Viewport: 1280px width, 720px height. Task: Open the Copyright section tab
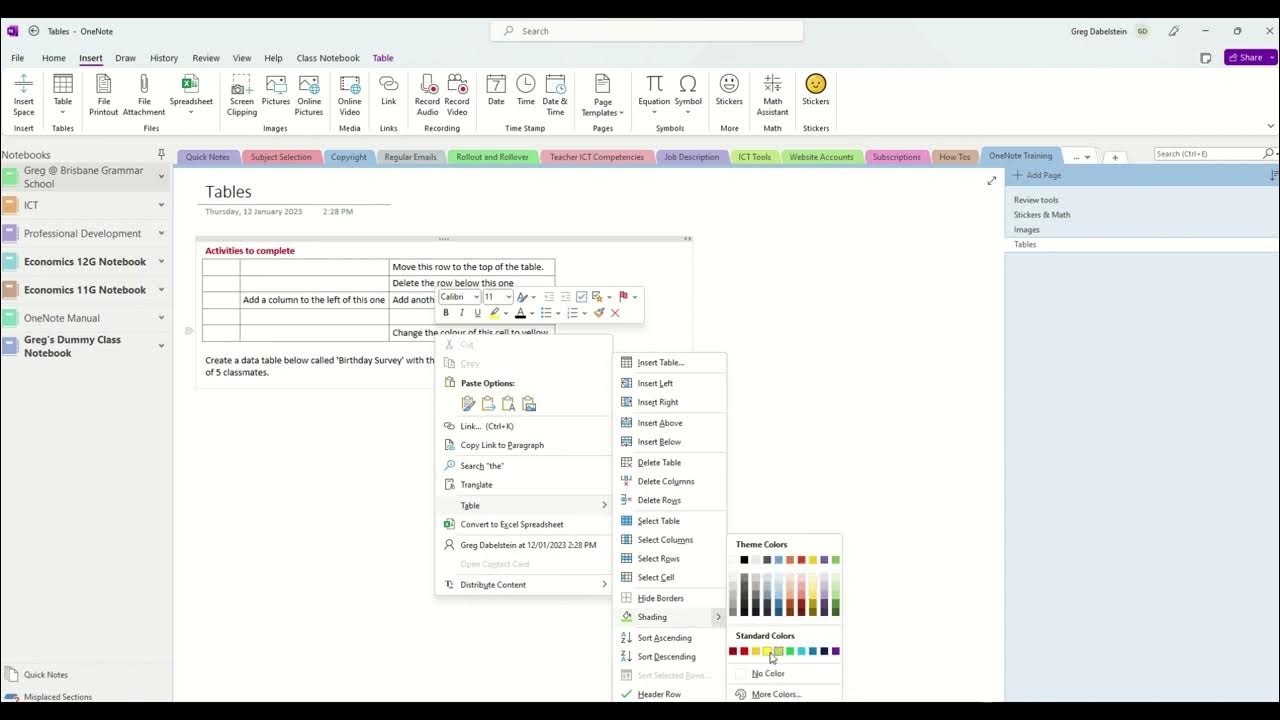point(349,157)
